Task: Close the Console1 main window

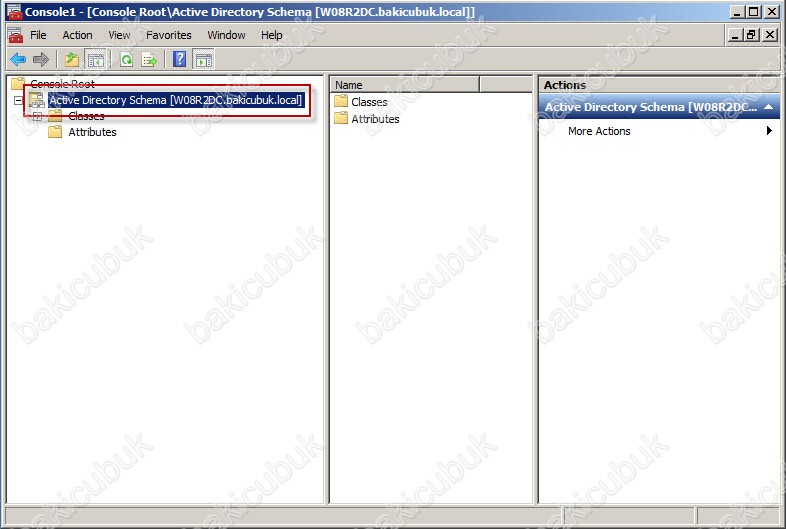Action: coord(771,12)
